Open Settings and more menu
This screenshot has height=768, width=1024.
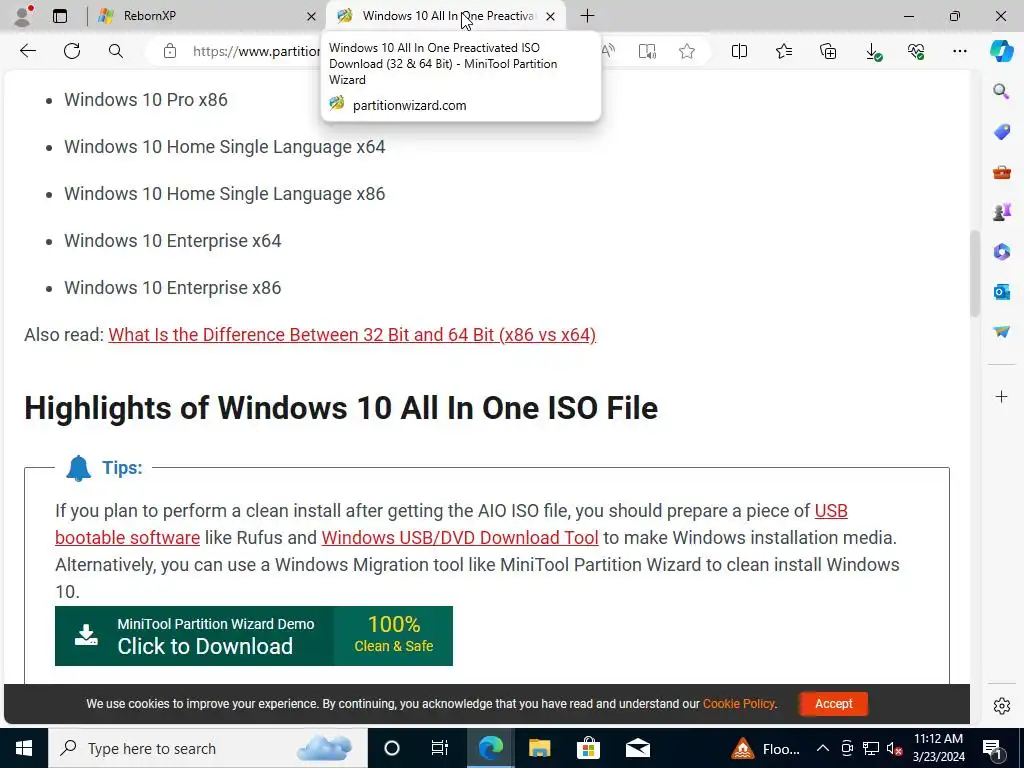coord(959,51)
